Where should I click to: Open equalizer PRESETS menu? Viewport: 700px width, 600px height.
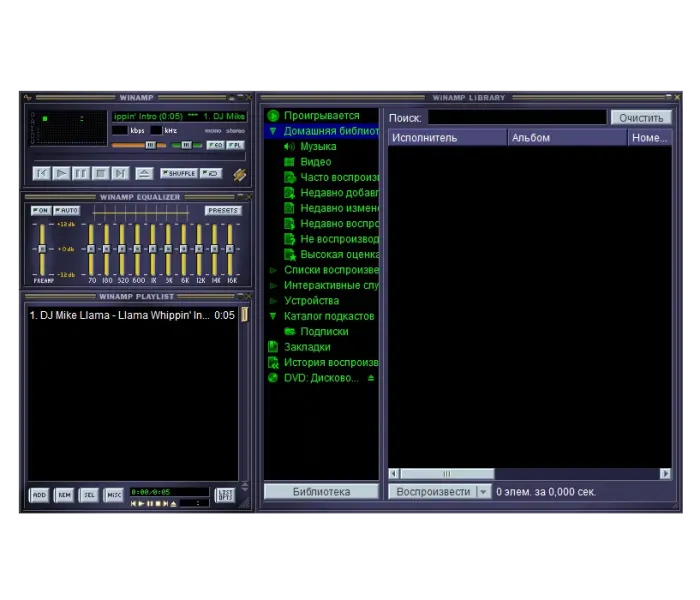[x=223, y=210]
